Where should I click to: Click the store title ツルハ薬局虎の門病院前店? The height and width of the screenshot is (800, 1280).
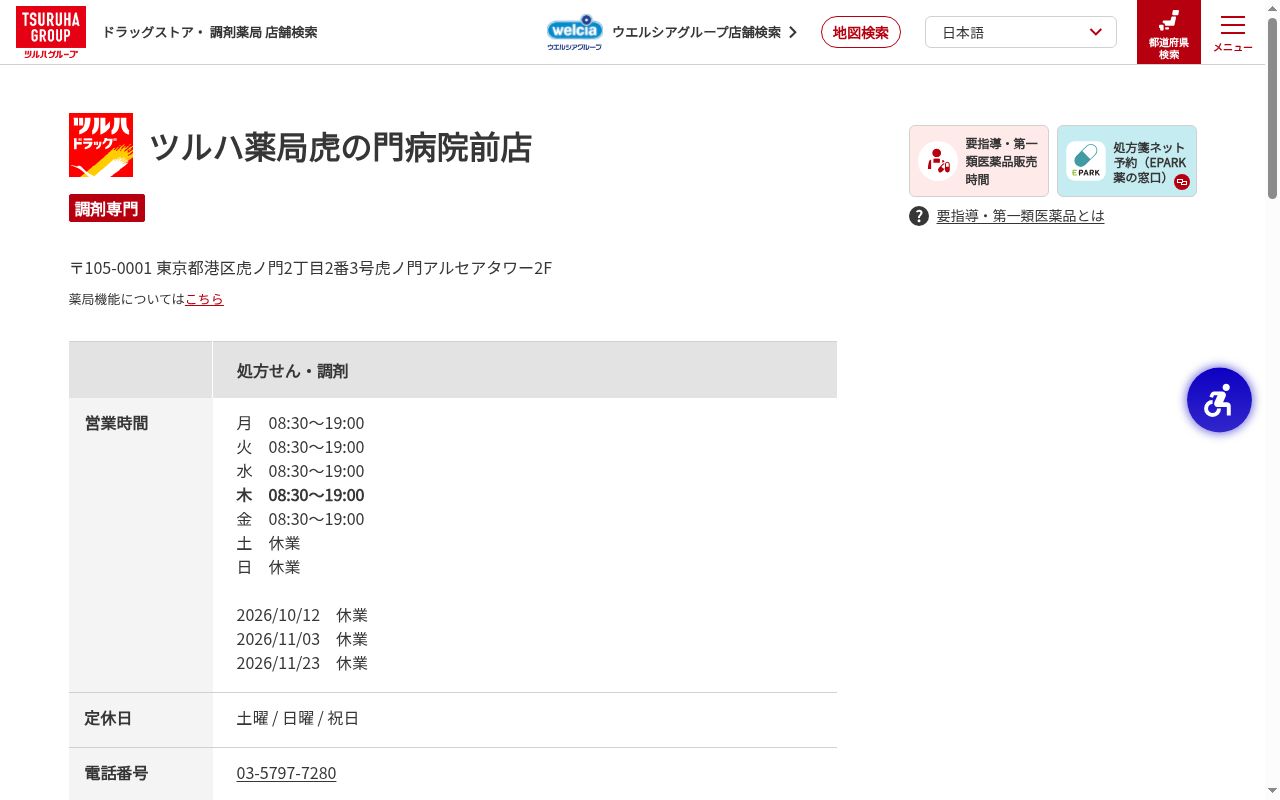coord(341,147)
